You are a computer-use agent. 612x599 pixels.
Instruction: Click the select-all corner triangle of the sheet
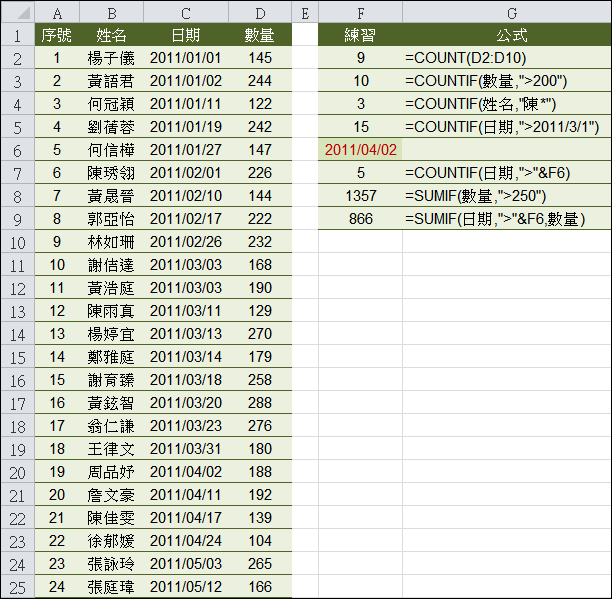[x=18, y=12]
